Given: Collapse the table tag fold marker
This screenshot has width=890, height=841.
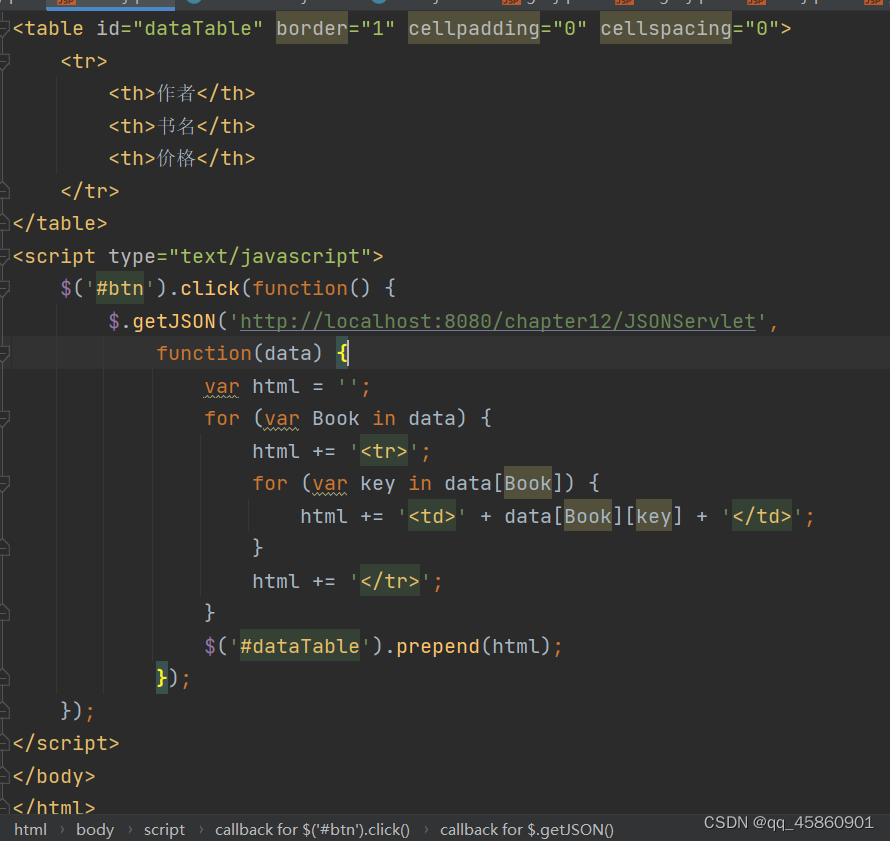Looking at the screenshot, I should (4, 28).
